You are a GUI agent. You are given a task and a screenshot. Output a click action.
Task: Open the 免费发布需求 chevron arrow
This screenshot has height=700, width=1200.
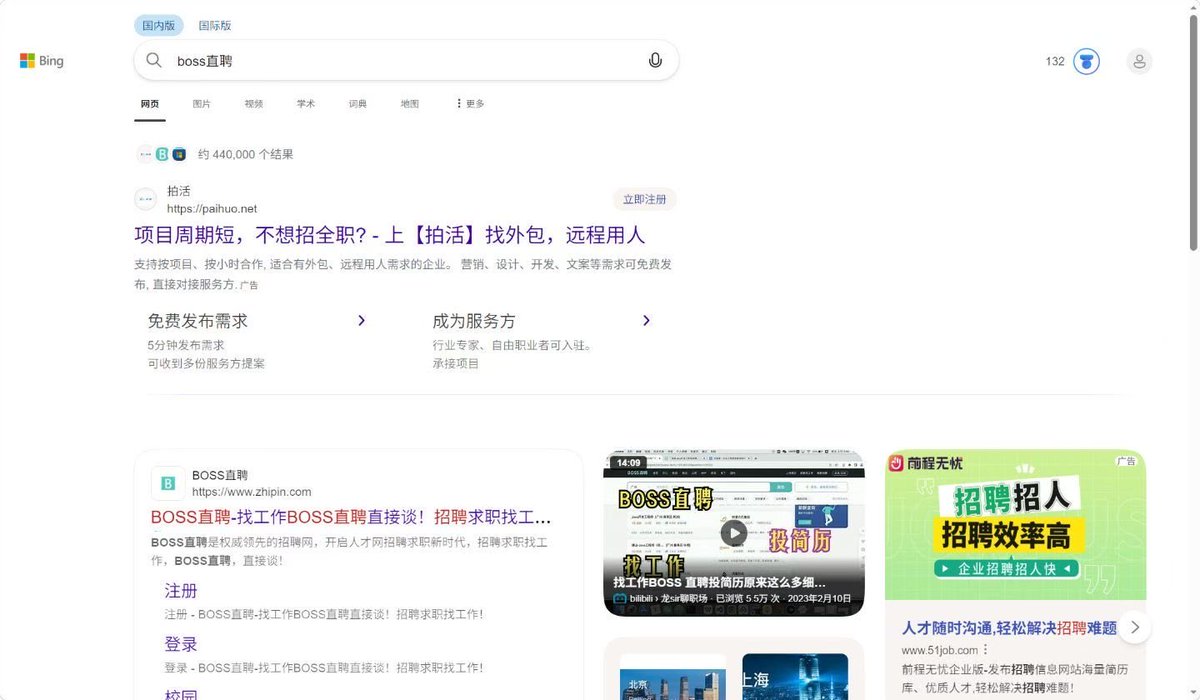tap(362, 320)
